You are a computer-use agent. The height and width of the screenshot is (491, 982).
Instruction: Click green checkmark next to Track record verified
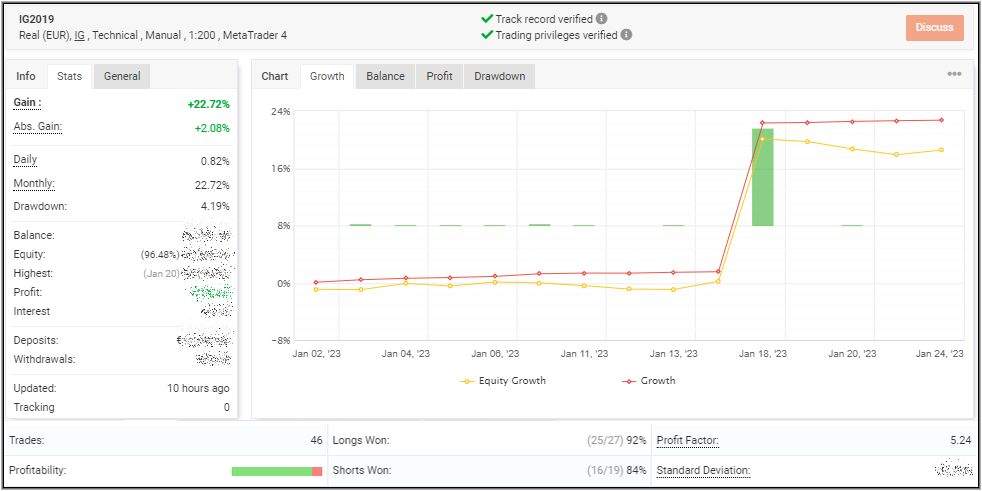487,19
